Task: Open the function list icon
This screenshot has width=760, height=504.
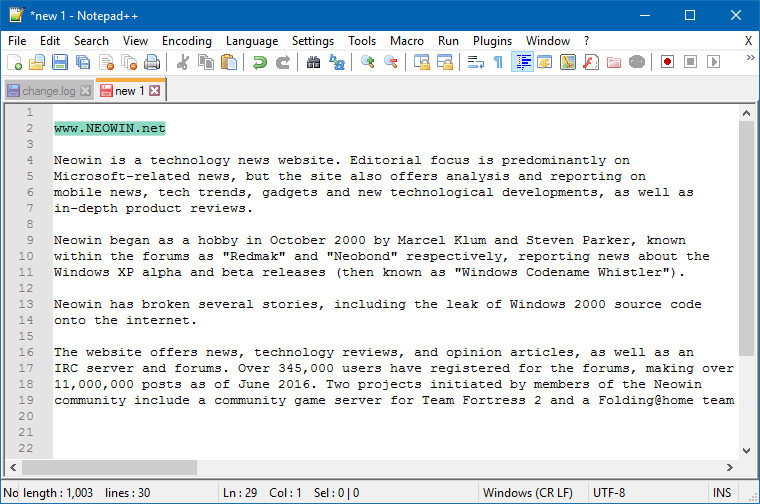Action: (x=590, y=62)
